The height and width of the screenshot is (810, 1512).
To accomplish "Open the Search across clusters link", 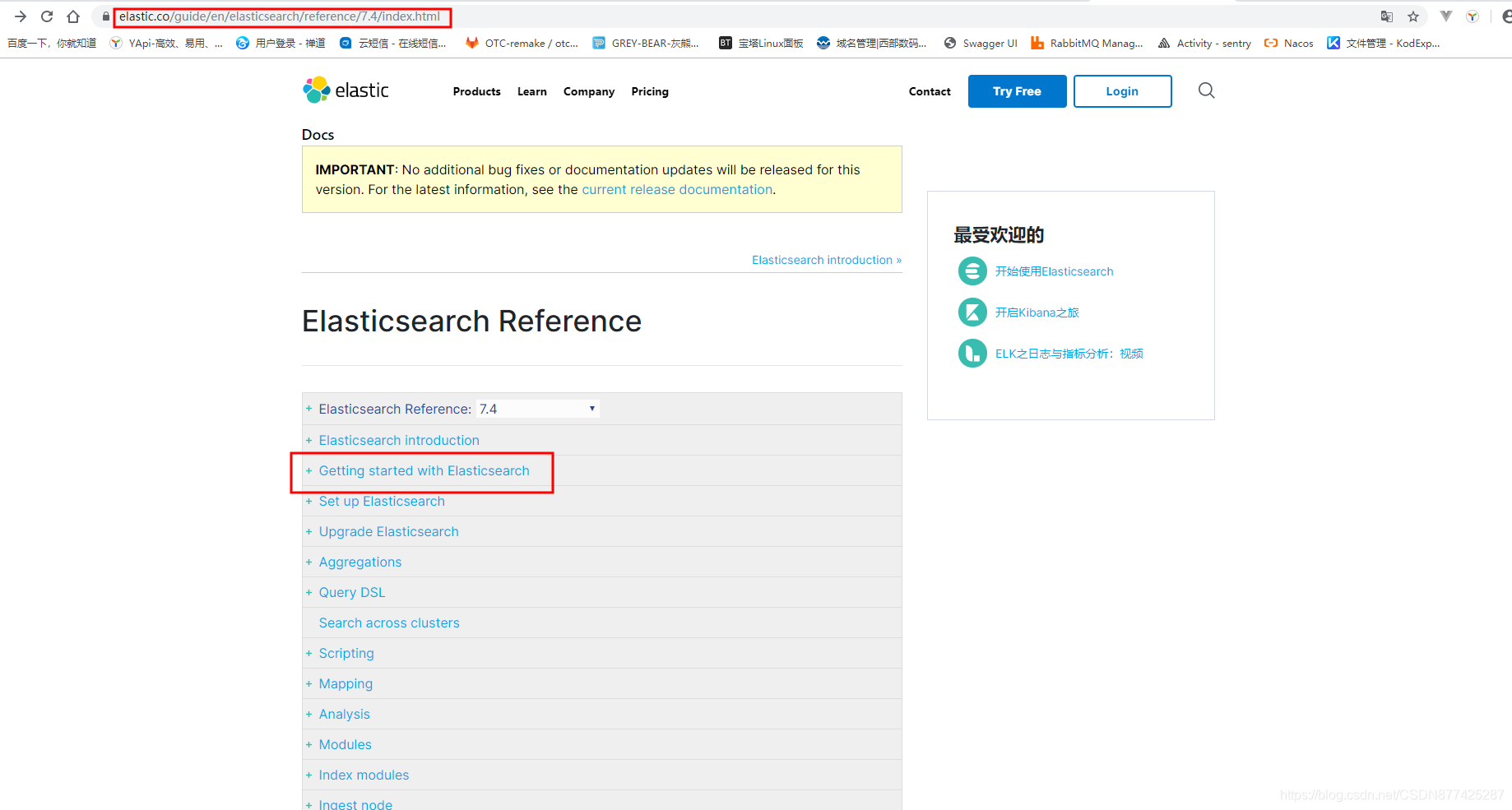I will (389, 623).
